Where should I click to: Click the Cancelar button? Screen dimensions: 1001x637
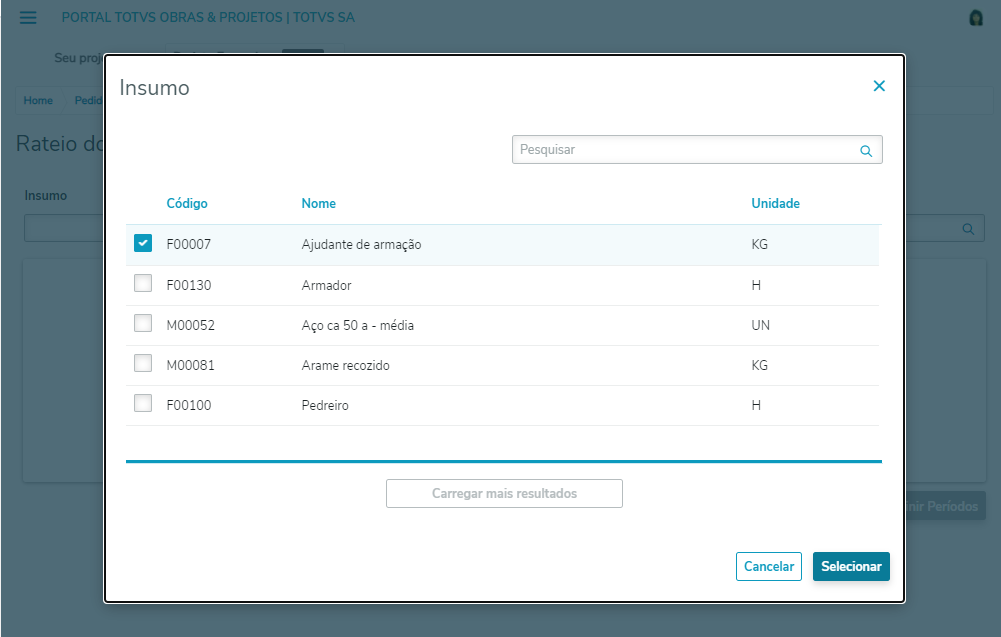[x=769, y=566]
